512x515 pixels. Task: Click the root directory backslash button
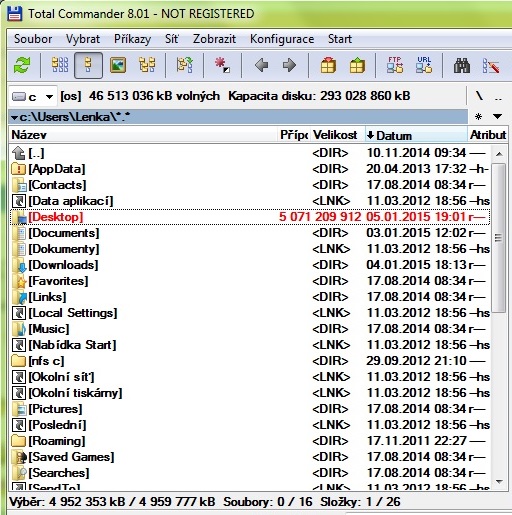480,96
